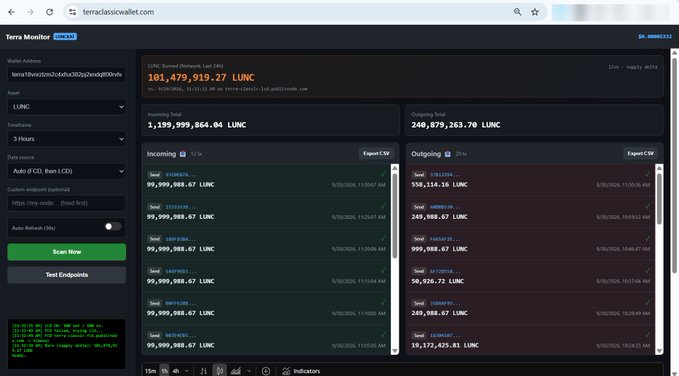
Task: Open hash link of 999,988.67 LUNC outgoing transaction
Action: point(445,239)
